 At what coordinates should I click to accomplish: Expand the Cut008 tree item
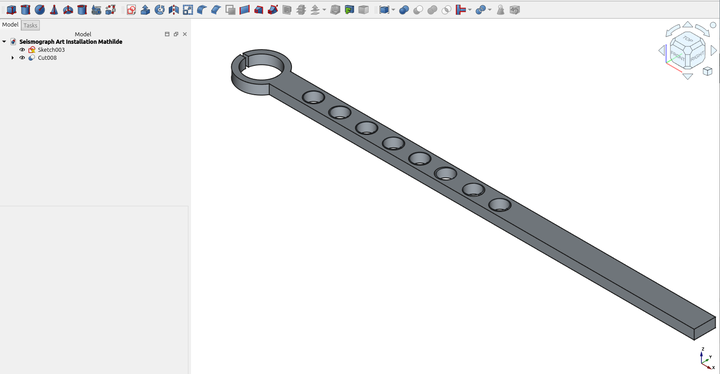(12, 58)
